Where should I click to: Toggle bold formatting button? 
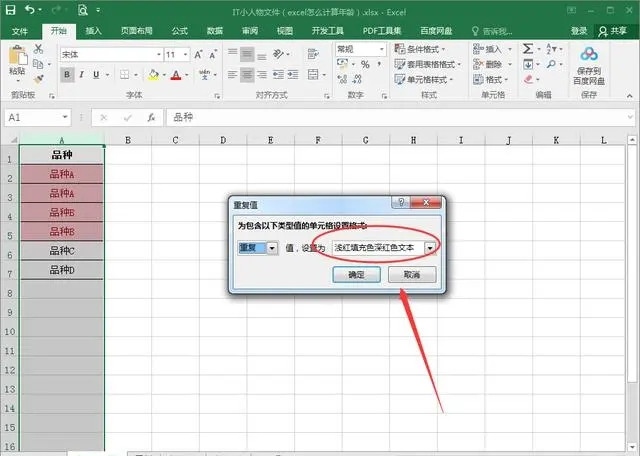point(67,74)
